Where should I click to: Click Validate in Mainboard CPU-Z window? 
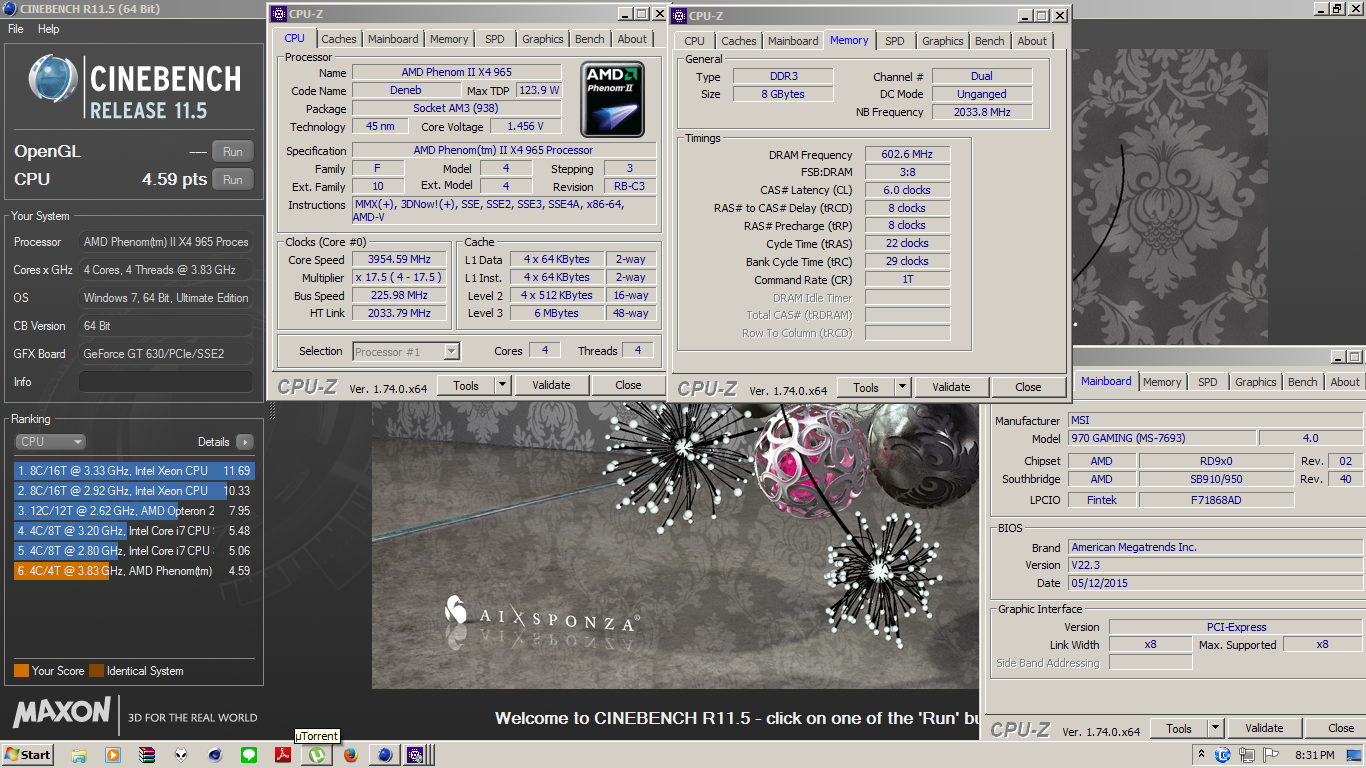(1265, 728)
